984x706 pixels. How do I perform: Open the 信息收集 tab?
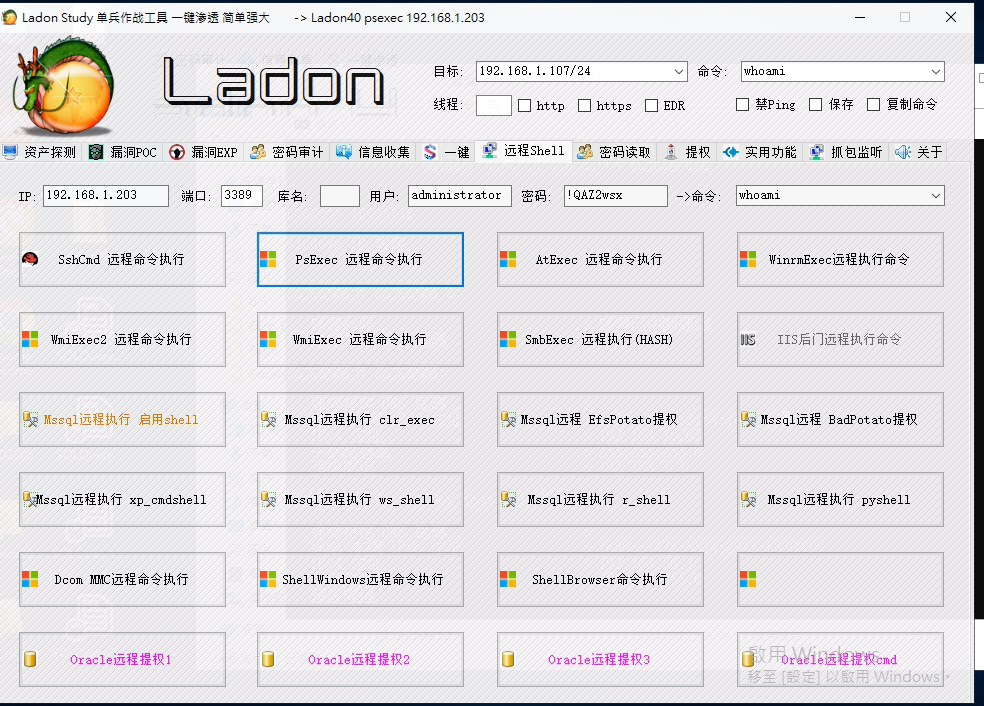click(373, 152)
